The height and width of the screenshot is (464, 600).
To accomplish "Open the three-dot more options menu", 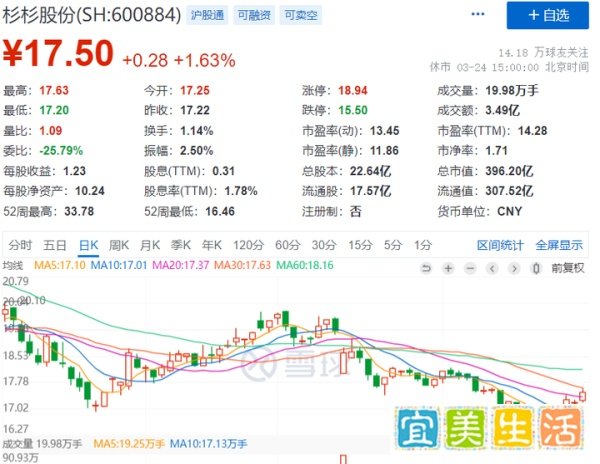I will coord(478,15).
